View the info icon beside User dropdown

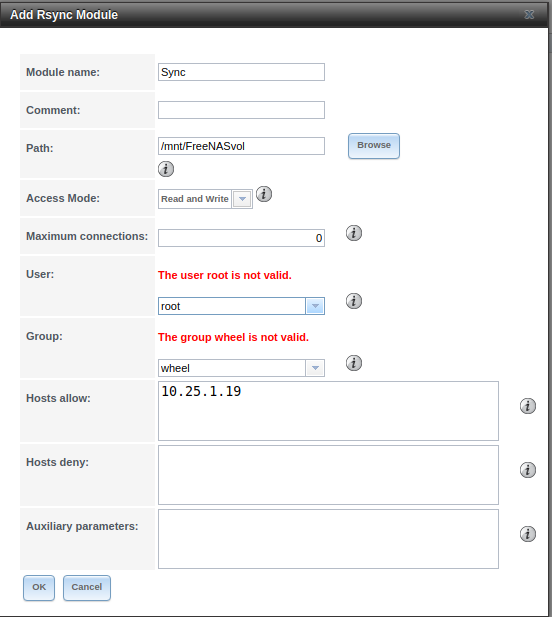[354, 301]
